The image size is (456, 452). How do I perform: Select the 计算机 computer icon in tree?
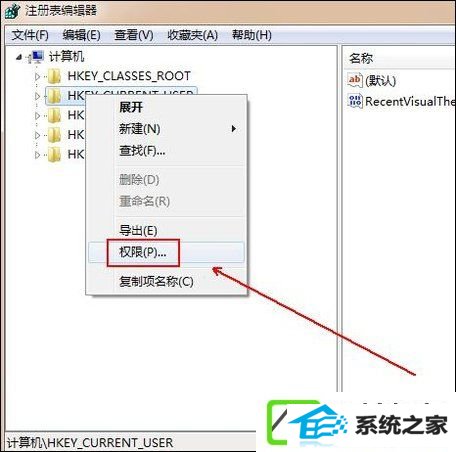37,57
